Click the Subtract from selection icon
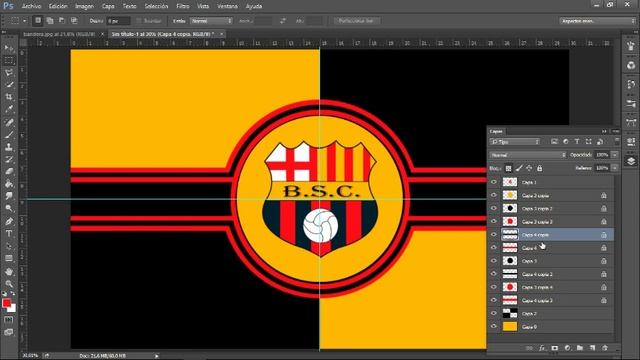Viewport: 640px width, 360px height. tap(62, 20)
